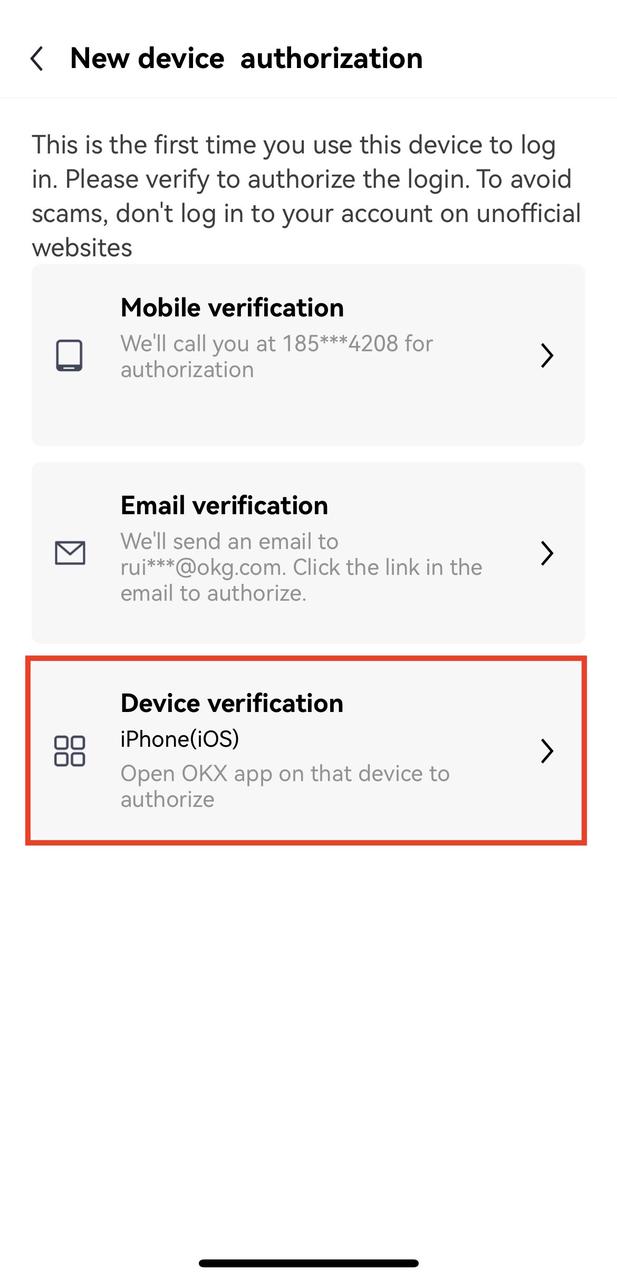Open the highlighted Device verification card
The height and width of the screenshot is (1280, 617).
pos(306,751)
